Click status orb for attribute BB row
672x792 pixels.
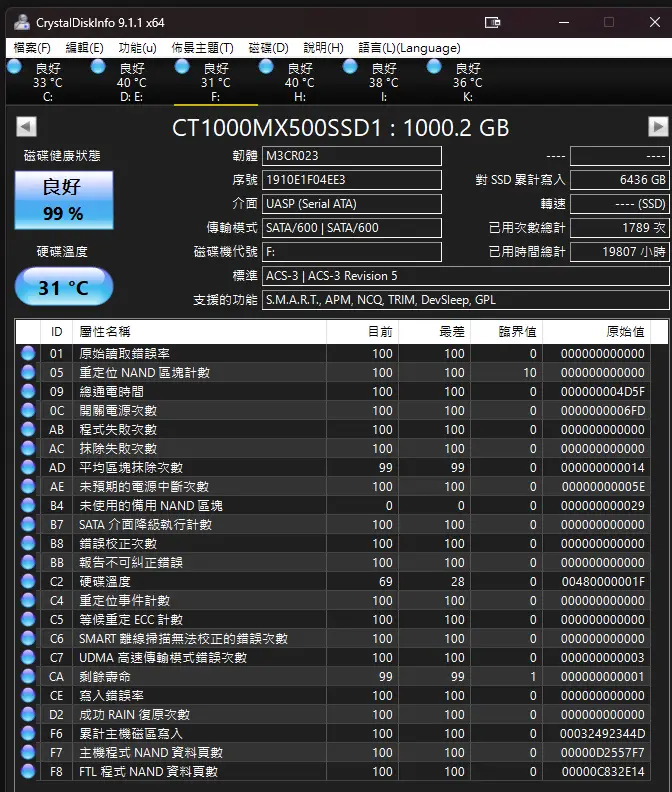click(28, 562)
